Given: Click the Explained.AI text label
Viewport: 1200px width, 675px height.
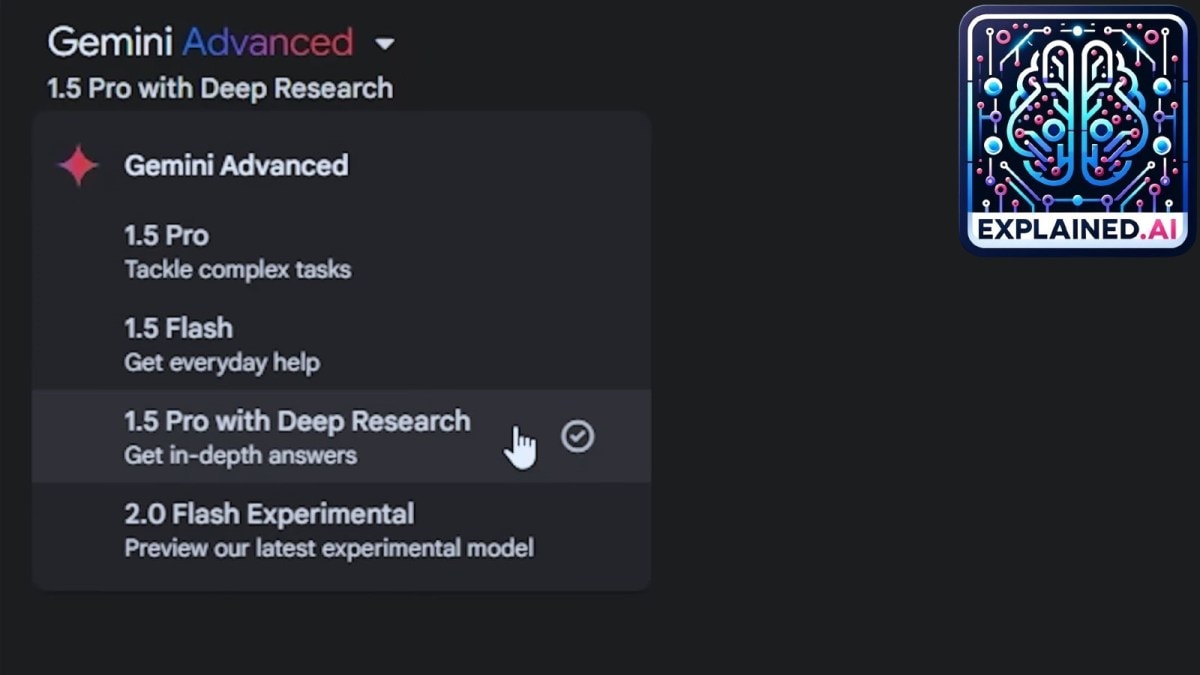Looking at the screenshot, I should click(x=1077, y=229).
